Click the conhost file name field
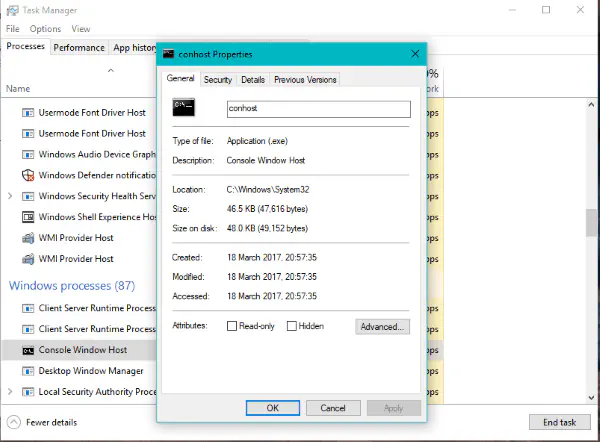 [319, 109]
